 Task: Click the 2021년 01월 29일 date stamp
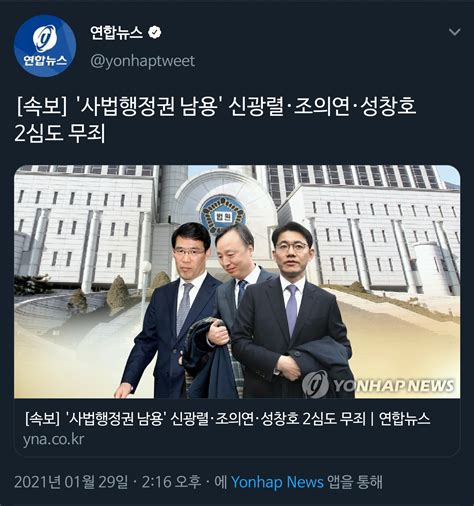[71, 482]
